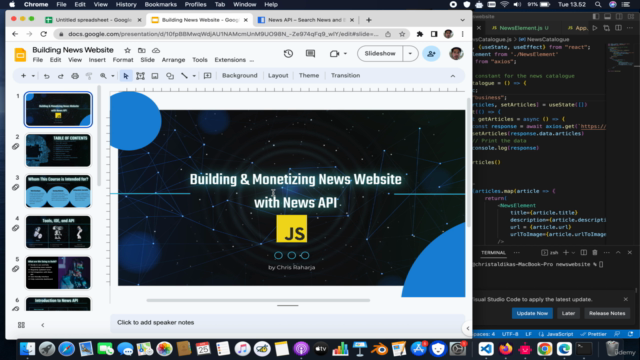Insert a shape from the toolbar

(x=170, y=76)
